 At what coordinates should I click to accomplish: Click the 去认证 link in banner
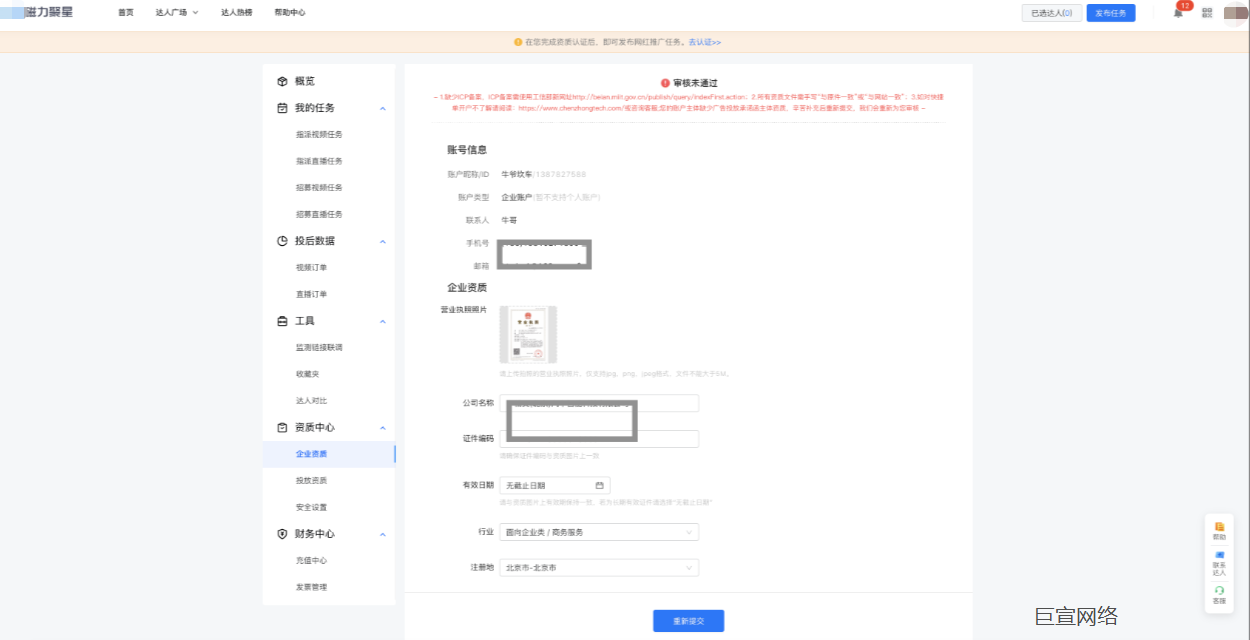(704, 42)
